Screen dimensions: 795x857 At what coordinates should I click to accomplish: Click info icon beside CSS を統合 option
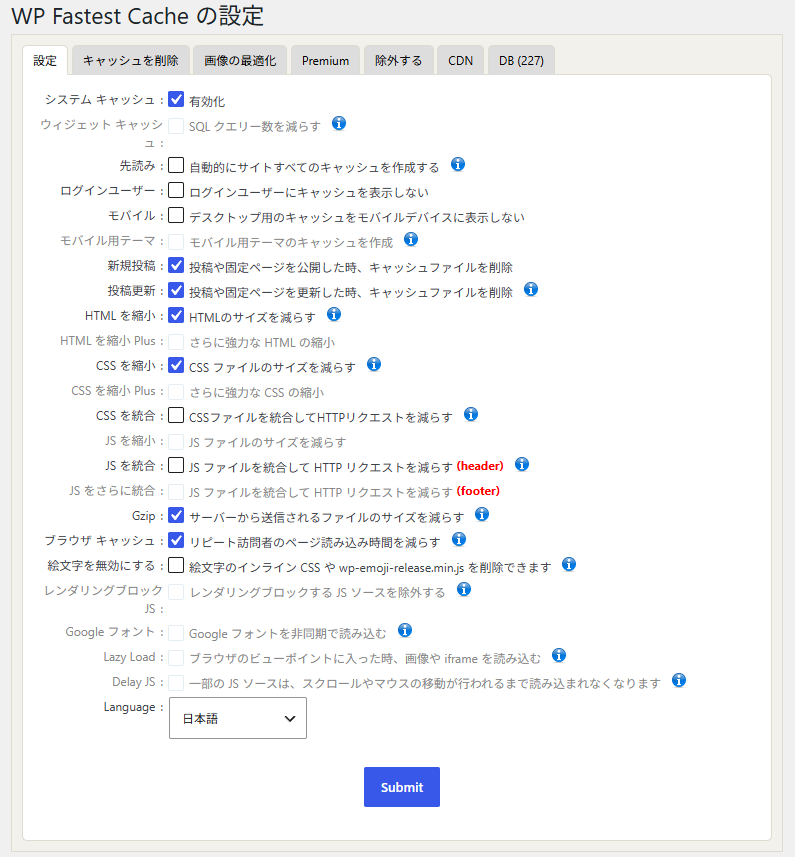(471, 414)
